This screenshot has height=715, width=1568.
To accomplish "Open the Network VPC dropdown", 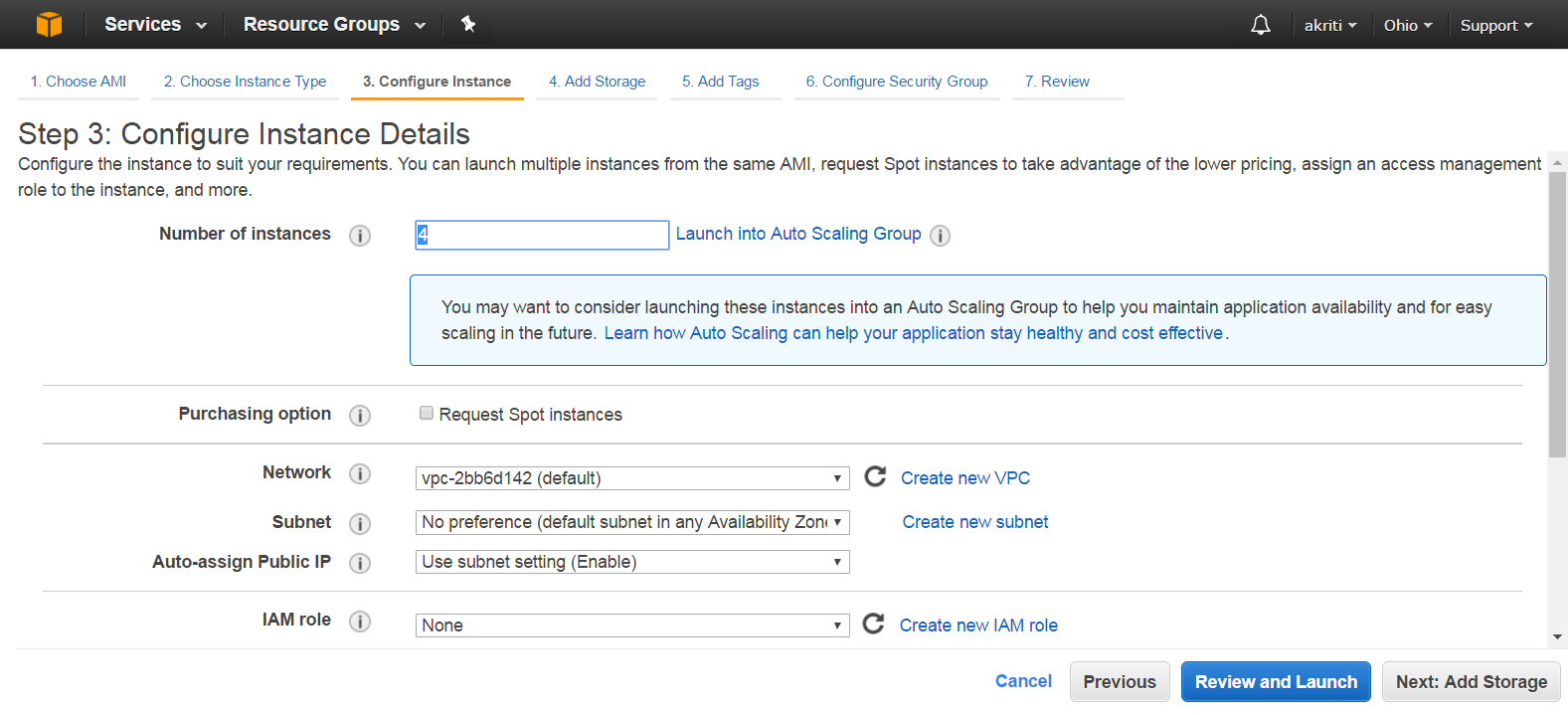I will click(x=631, y=478).
